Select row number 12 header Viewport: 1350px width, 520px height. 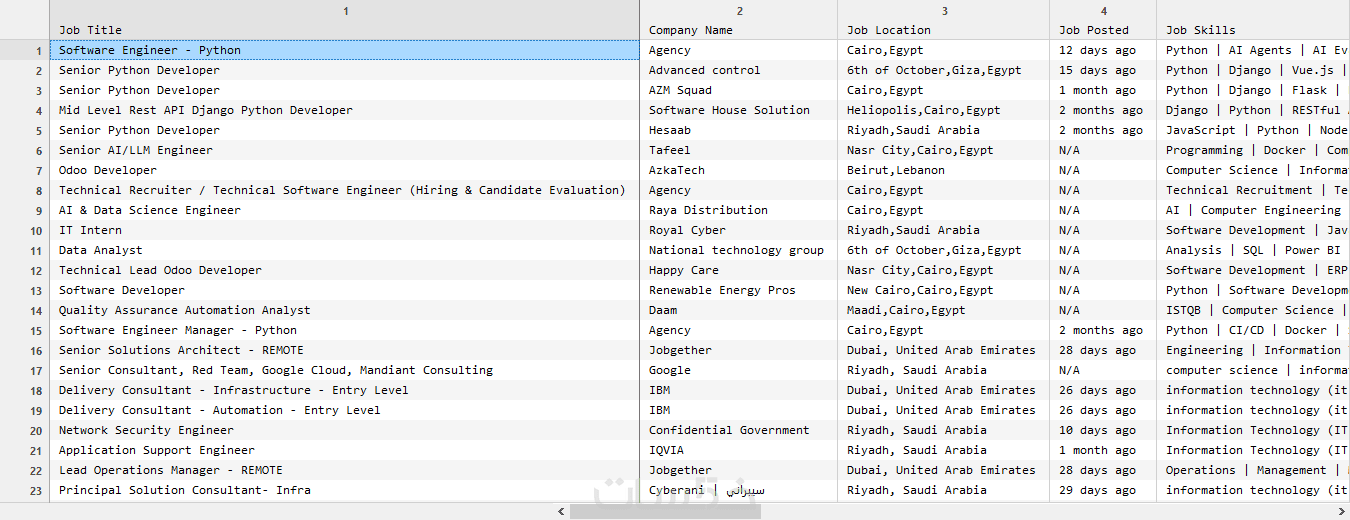coord(25,270)
